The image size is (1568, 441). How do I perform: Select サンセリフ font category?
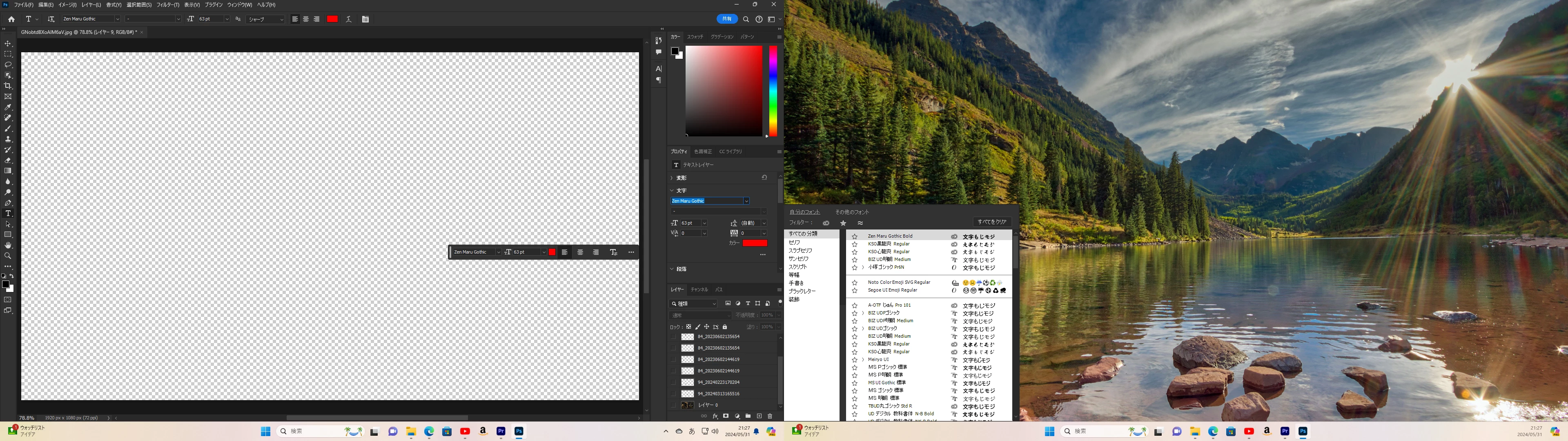tap(799, 259)
